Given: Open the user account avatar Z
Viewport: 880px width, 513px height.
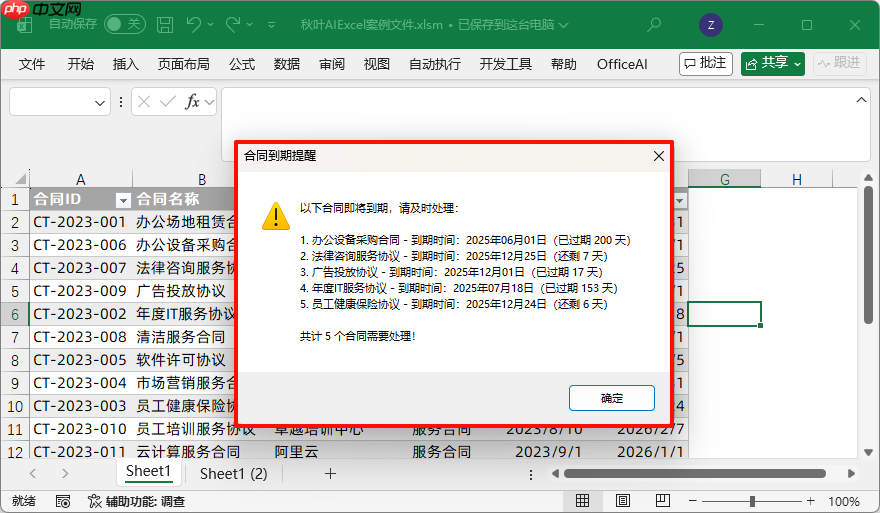Looking at the screenshot, I should 711,25.
